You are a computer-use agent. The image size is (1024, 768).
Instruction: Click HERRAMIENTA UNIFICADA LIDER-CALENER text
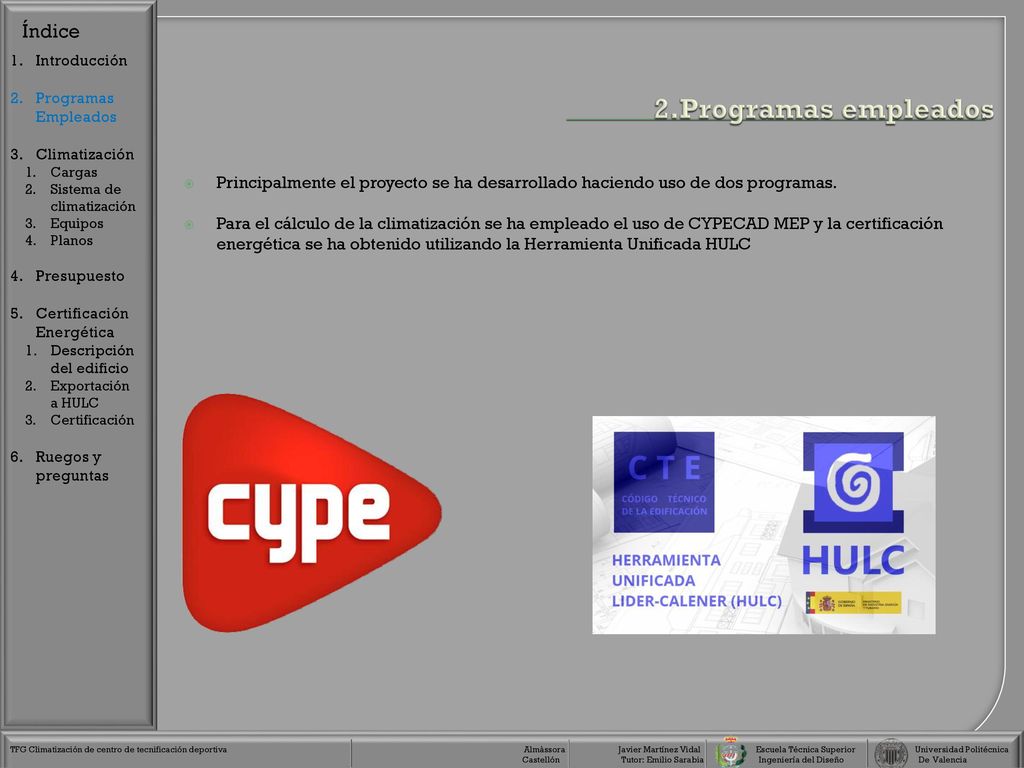point(697,581)
